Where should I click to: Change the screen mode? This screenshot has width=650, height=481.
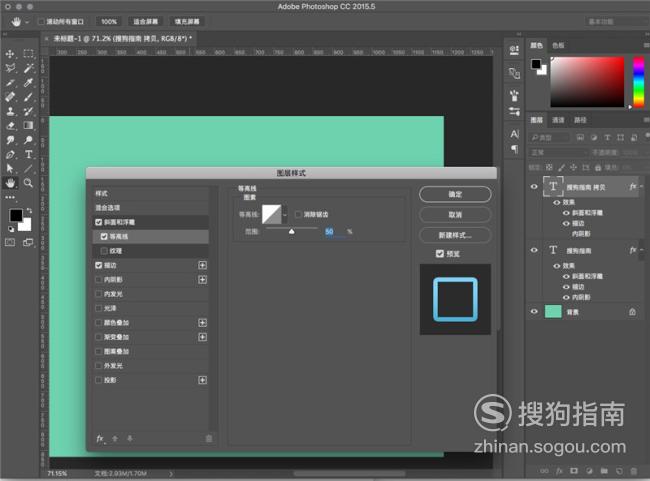pos(28,243)
